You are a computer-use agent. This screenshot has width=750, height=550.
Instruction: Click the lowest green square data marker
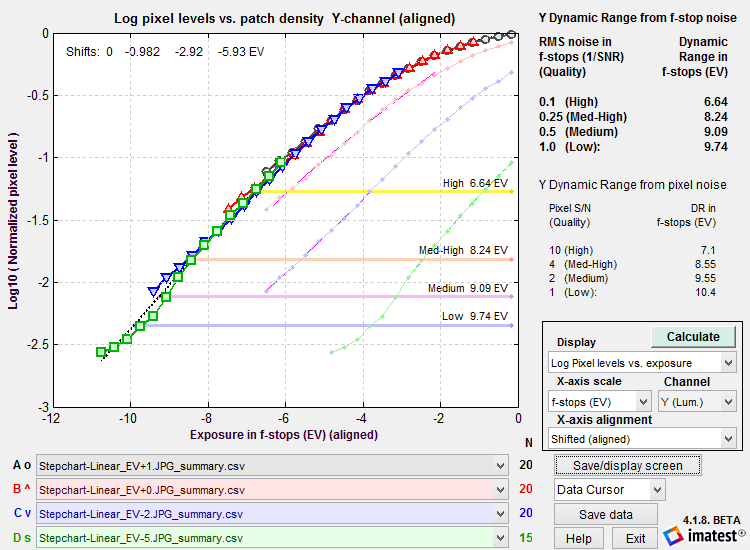tap(101, 352)
